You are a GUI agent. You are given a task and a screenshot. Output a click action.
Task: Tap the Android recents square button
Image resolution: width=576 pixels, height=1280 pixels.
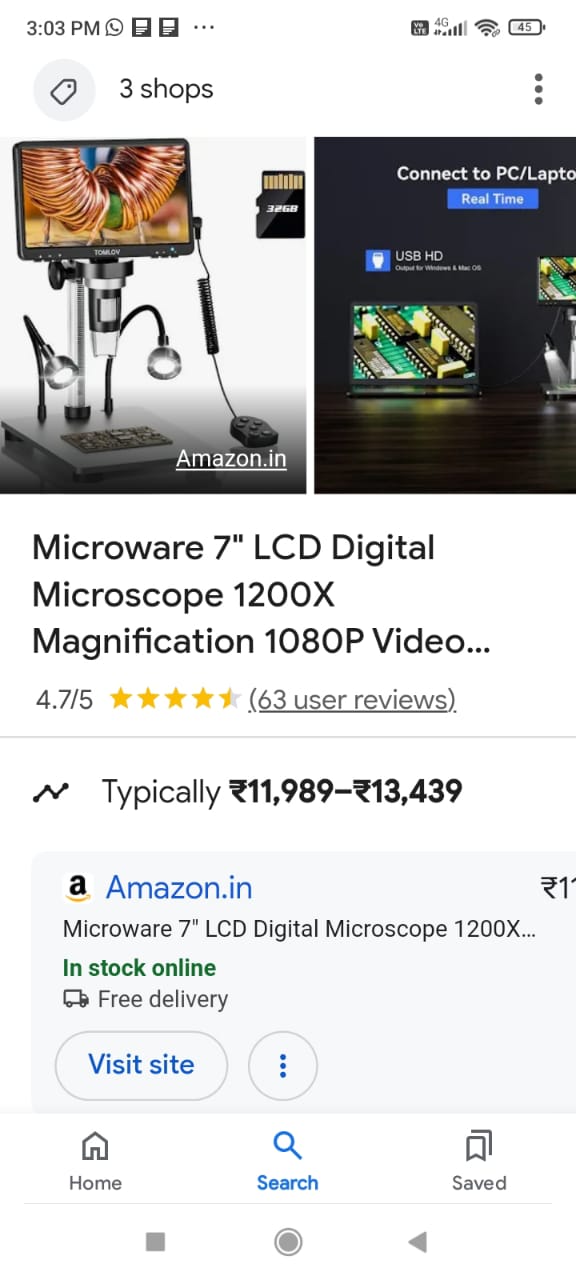155,1242
